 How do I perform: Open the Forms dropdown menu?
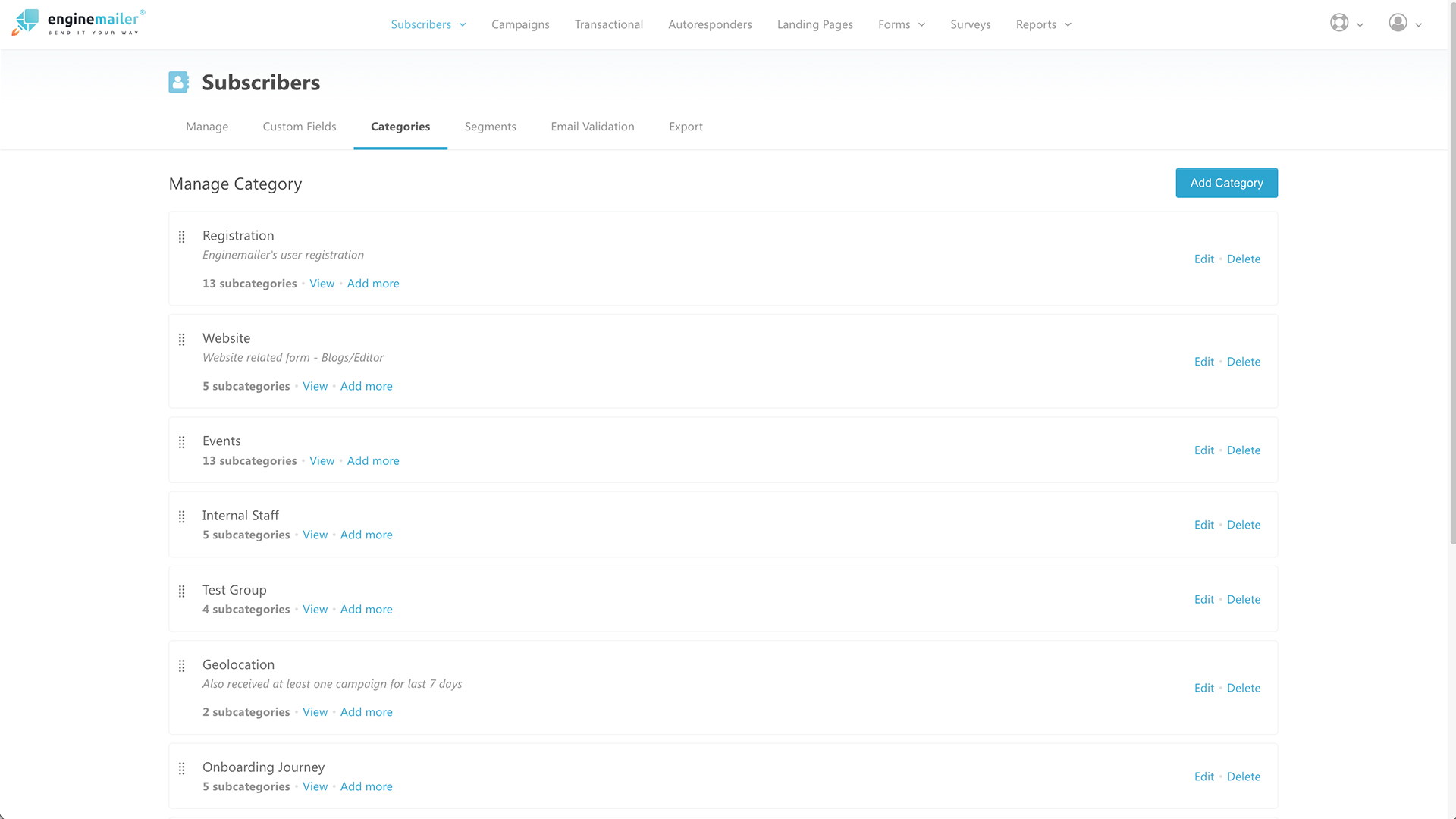(901, 24)
